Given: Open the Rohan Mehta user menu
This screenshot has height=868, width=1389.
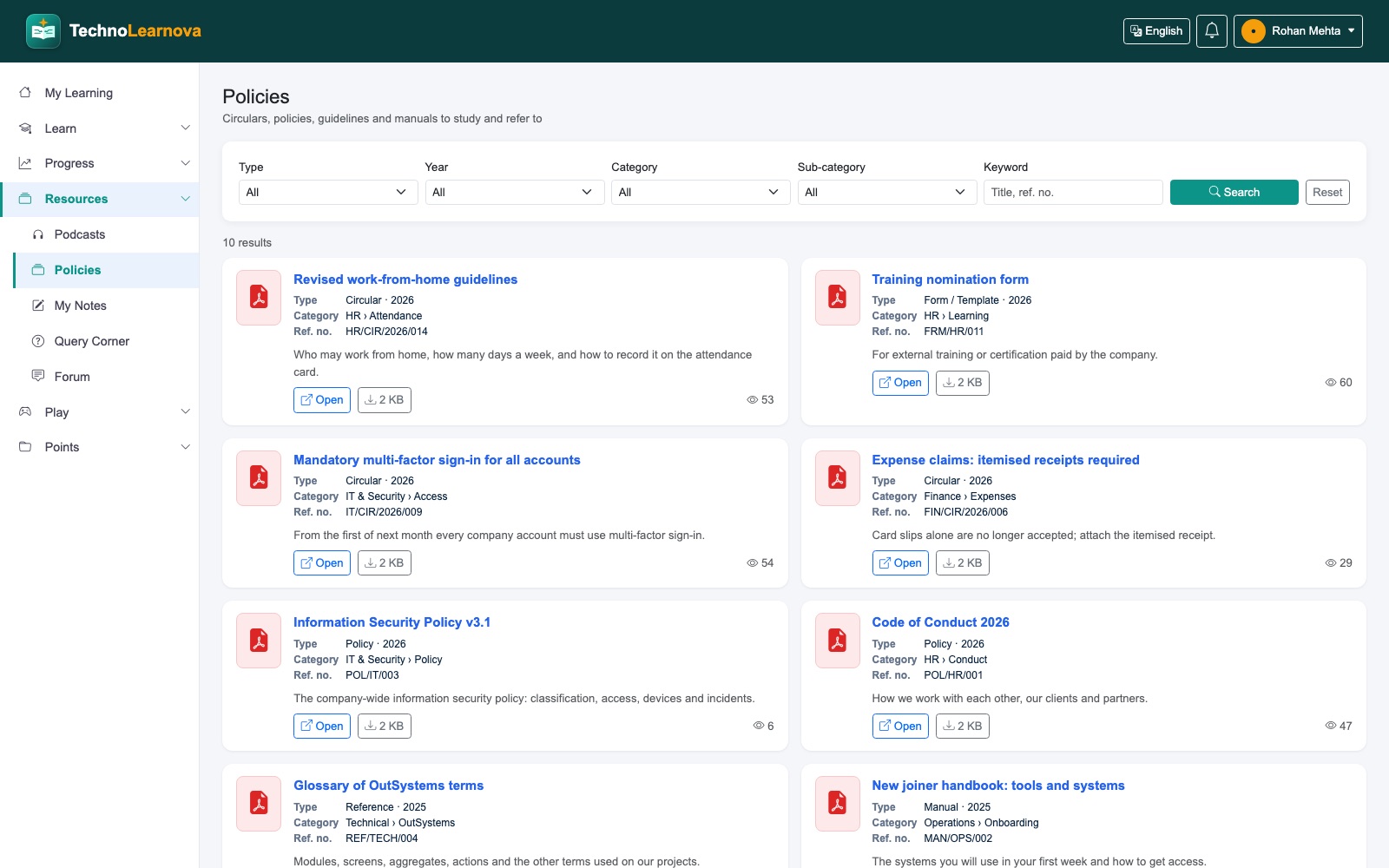Looking at the screenshot, I should click(x=1298, y=31).
